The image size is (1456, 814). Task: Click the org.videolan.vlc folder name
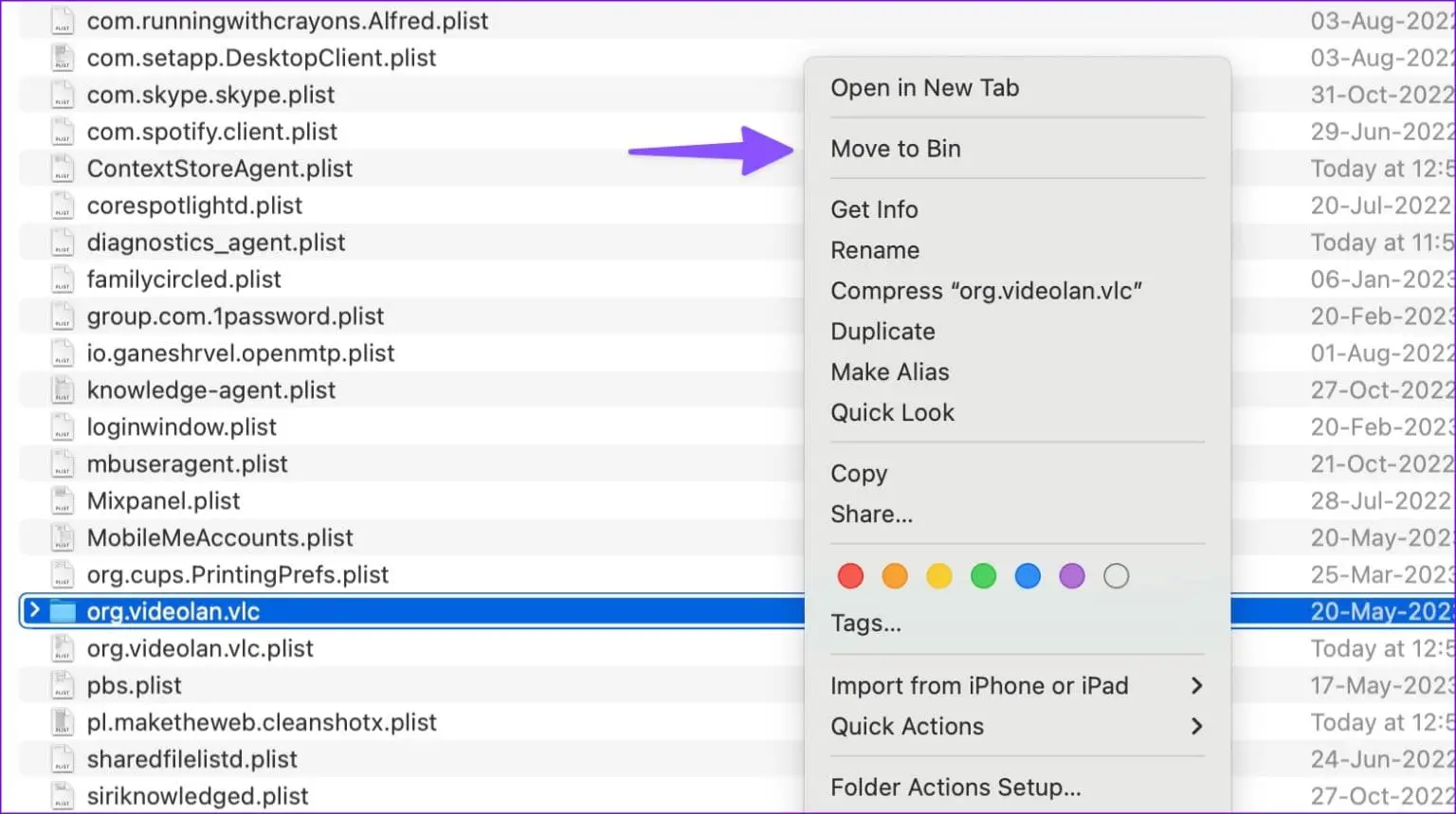[x=173, y=612]
